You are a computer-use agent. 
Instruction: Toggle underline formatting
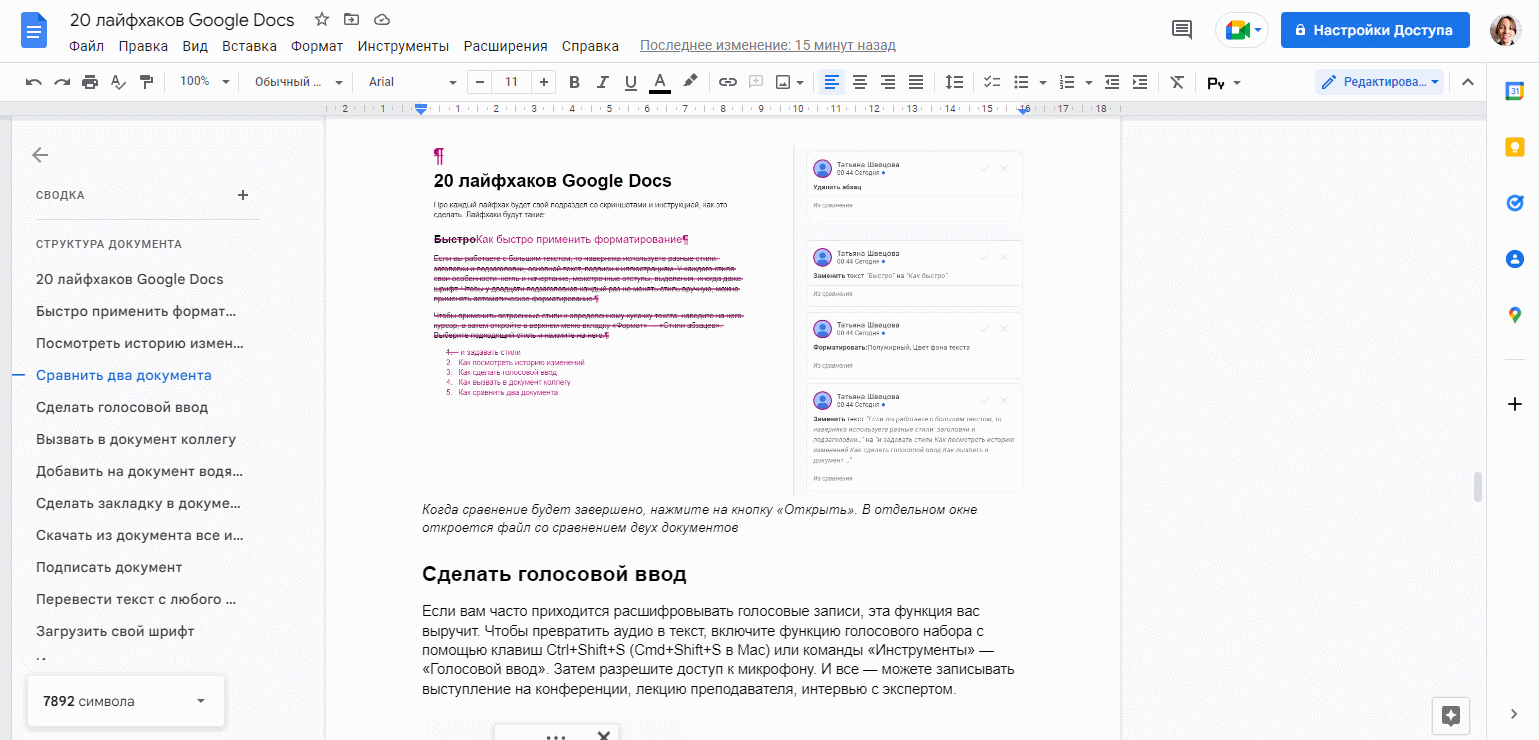630,82
